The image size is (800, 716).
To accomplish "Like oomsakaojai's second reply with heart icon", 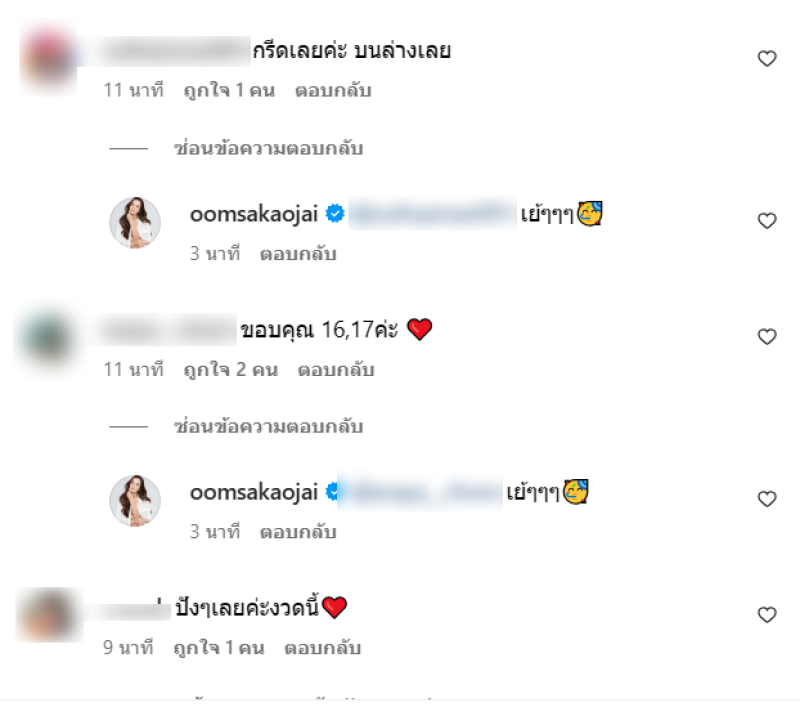I will tap(766, 499).
